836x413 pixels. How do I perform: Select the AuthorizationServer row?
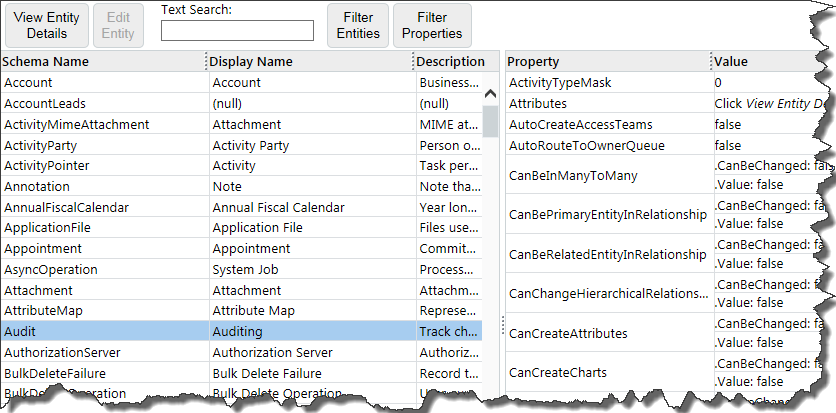coord(100,352)
